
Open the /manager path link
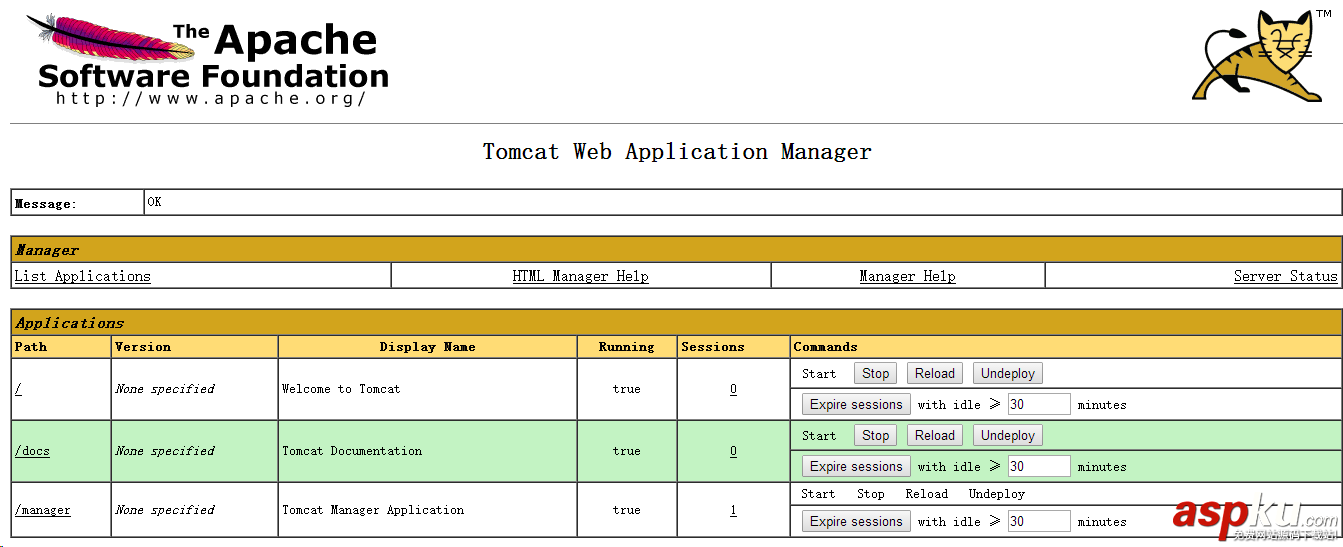(43, 510)
